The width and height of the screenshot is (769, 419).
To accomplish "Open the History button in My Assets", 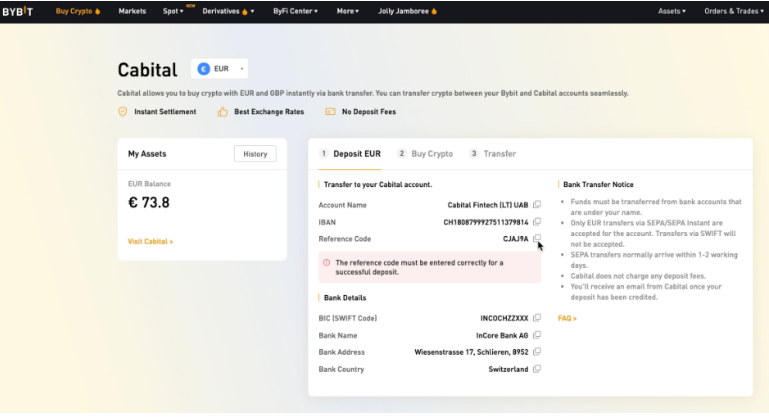I will click(x=255, y=154).
